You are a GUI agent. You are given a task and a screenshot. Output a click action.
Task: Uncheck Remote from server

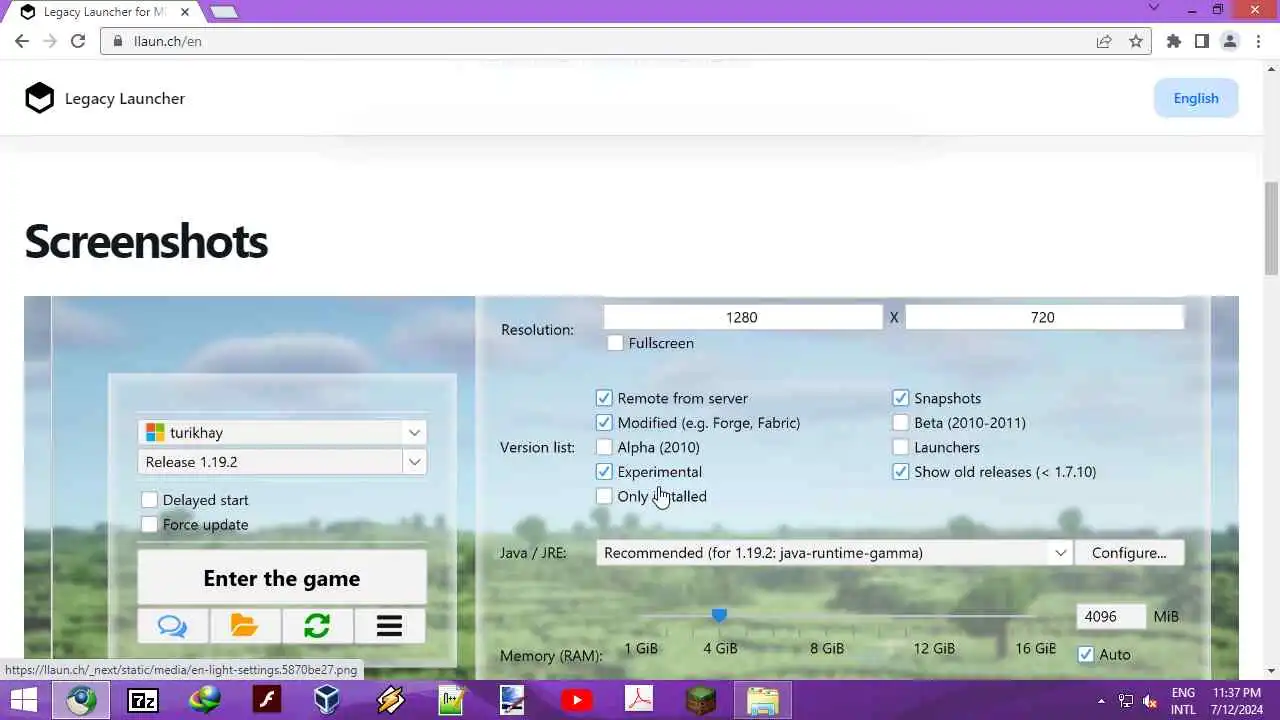(x=604, y=398)
